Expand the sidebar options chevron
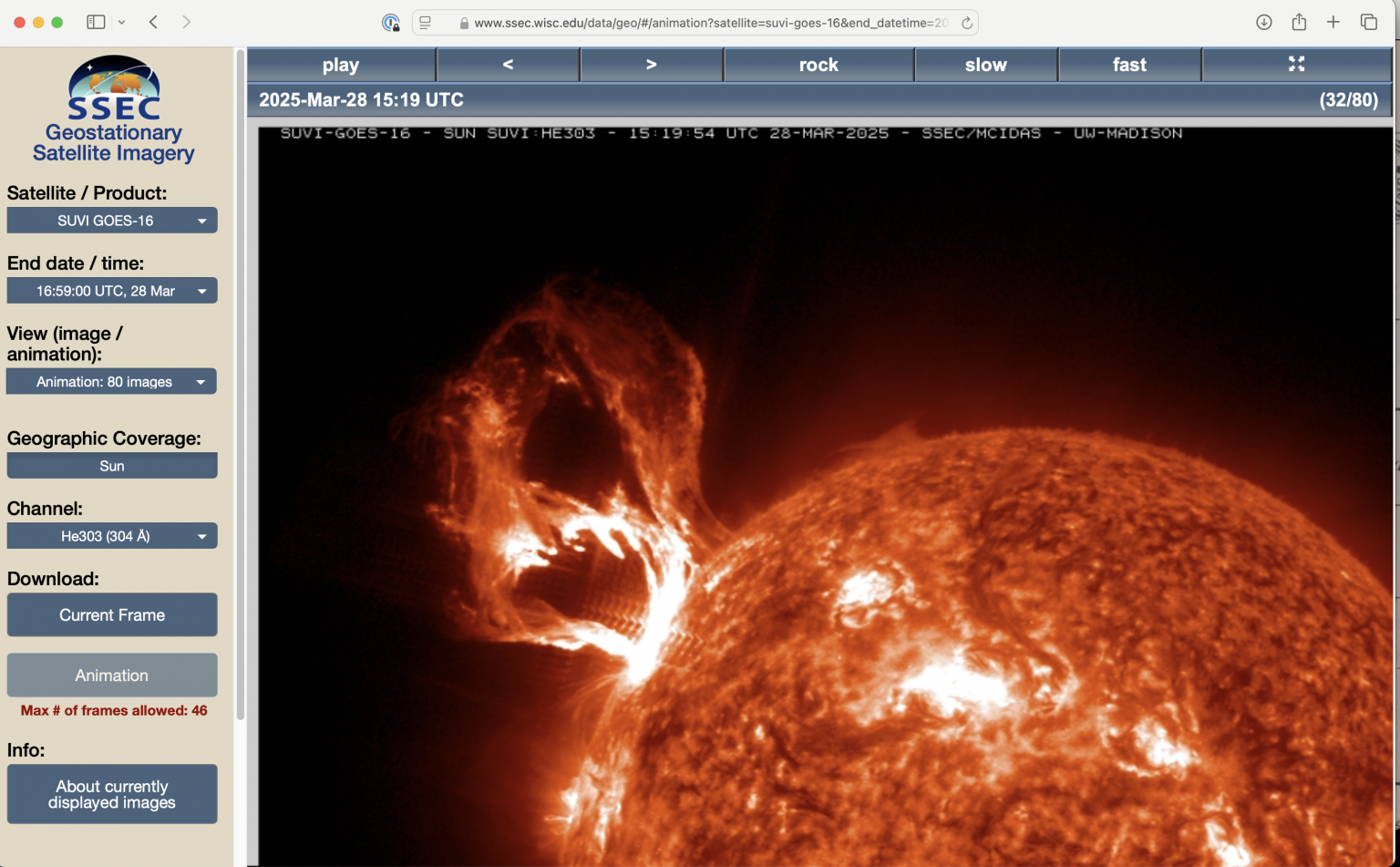Screen dimensions: 1400x867 pos(121,22)
